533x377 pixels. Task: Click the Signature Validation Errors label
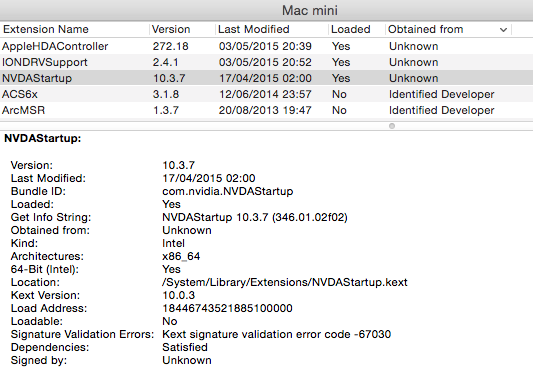[x=82, y=334]
